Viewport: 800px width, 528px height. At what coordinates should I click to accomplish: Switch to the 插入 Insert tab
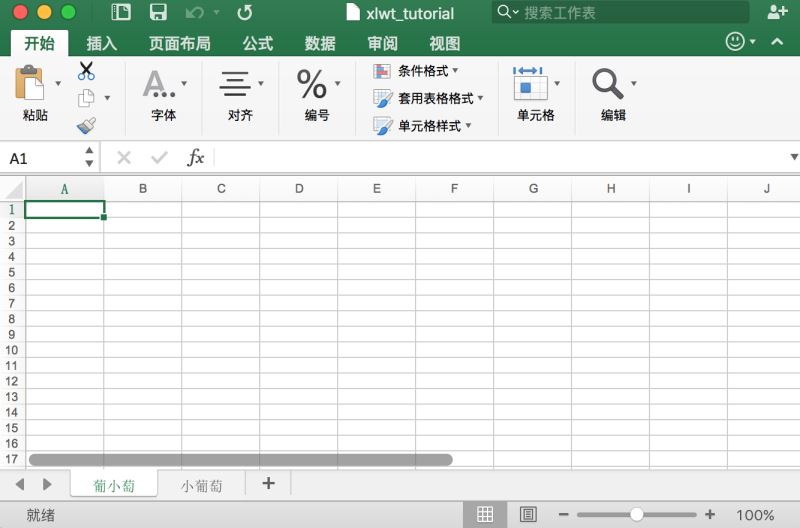(x=102, y=43)
